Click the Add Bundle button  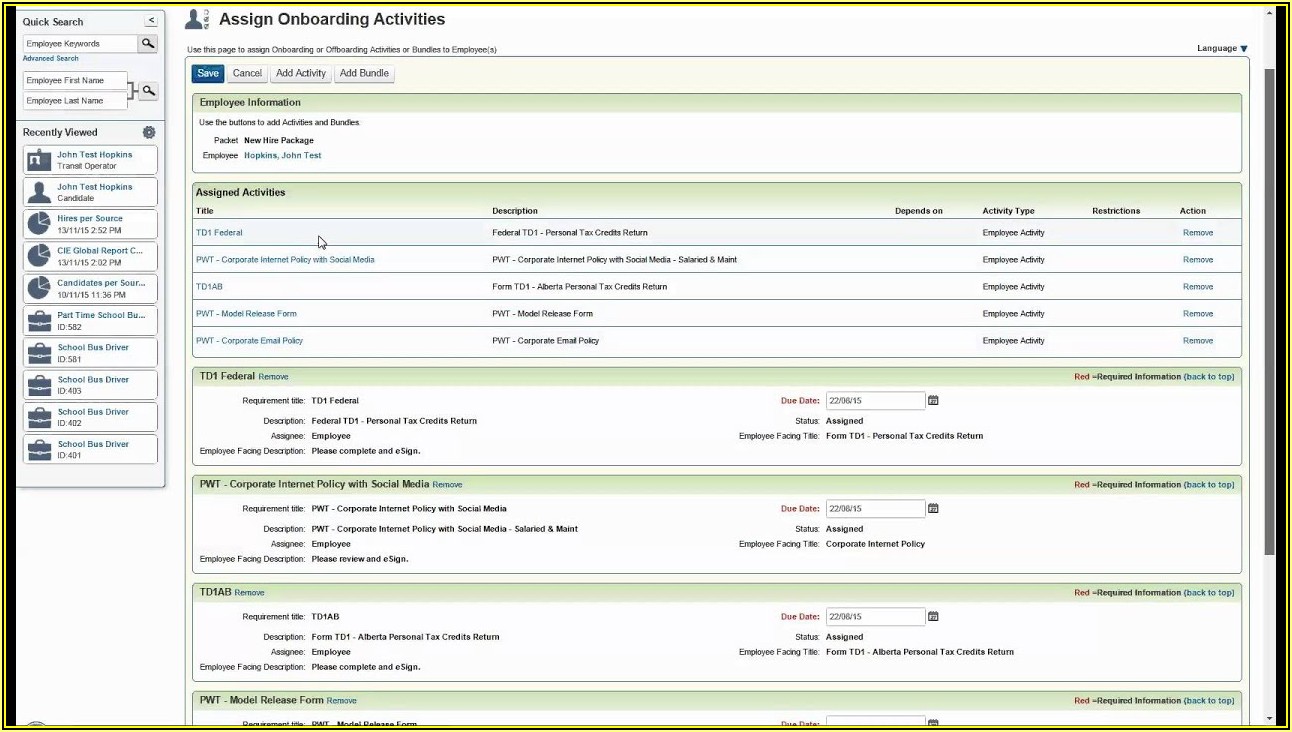point(364,73)
